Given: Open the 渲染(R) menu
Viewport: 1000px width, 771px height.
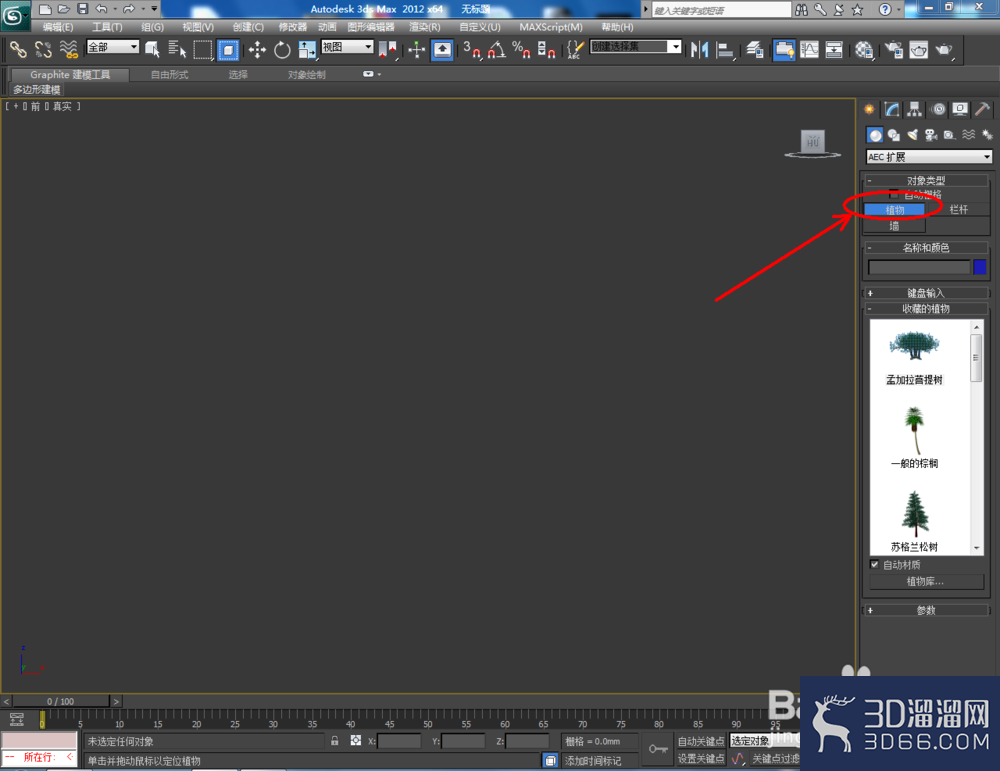Looking at the screenshot, I should (425, 27).
